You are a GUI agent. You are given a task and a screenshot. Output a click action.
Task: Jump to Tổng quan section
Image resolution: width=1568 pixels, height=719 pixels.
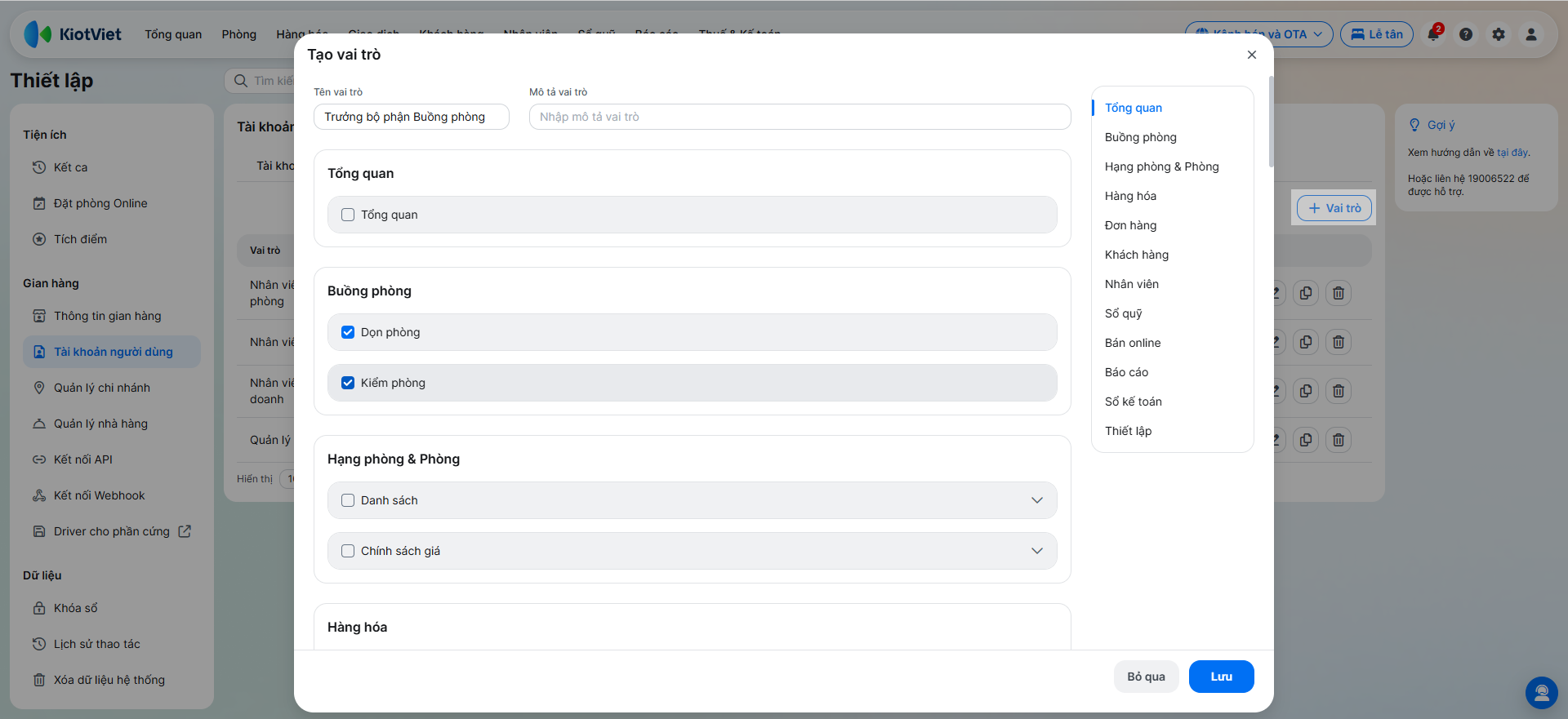(1134, 108)
